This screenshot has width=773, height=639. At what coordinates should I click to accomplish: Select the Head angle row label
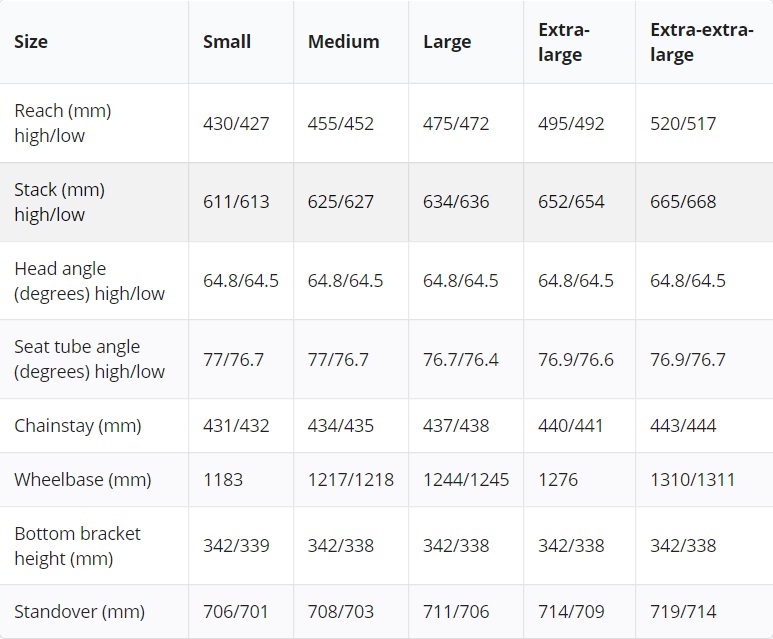pos(89,281)
